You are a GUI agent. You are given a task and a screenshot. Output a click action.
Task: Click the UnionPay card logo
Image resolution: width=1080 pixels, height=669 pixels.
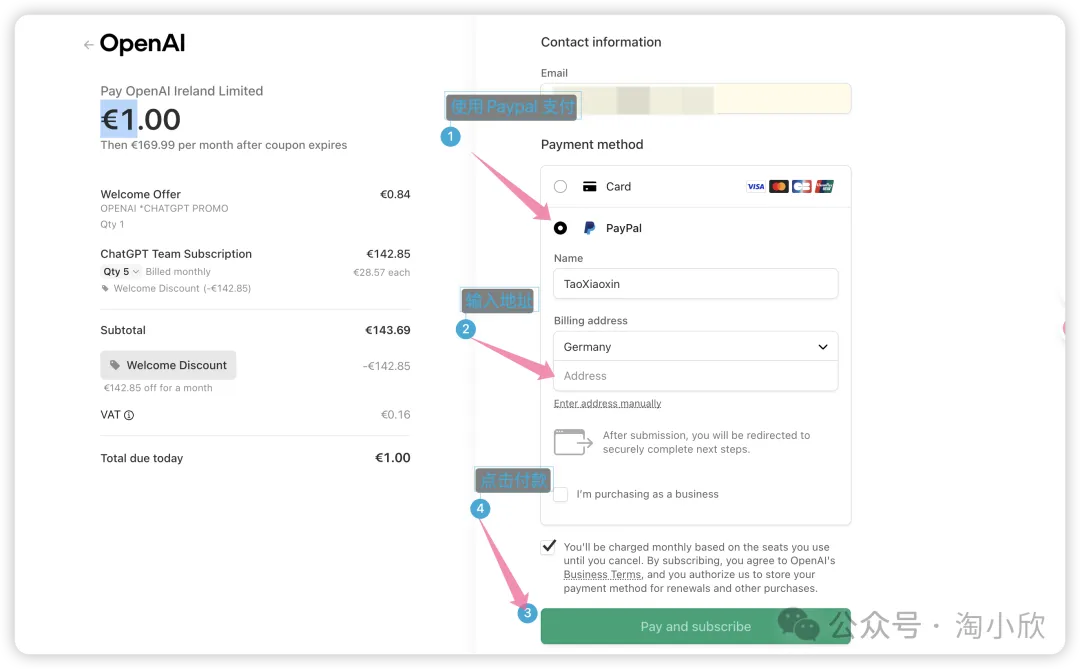[824, 187]
